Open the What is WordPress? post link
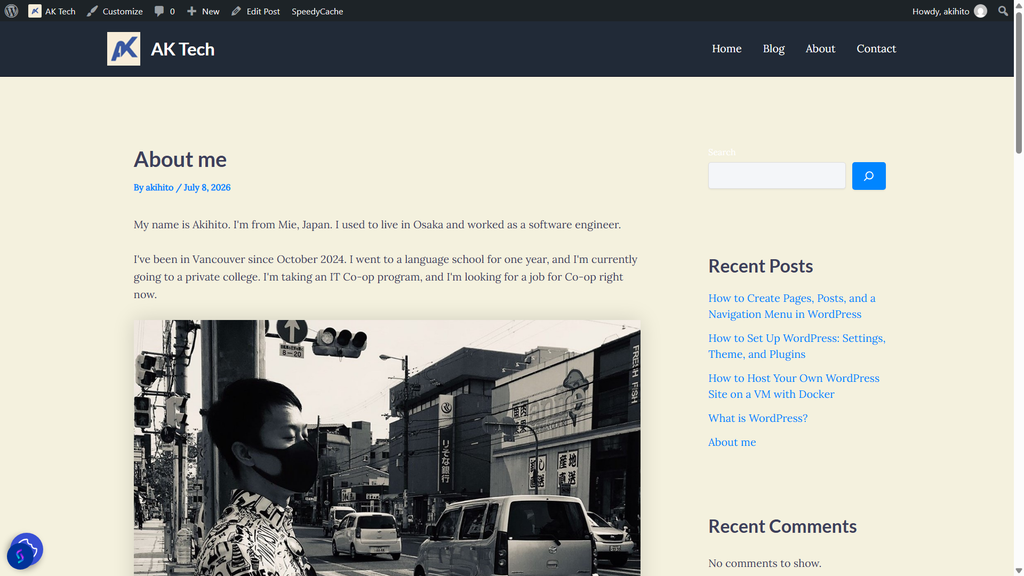This screenshot has width=1024, height=576. click(758, 418)
